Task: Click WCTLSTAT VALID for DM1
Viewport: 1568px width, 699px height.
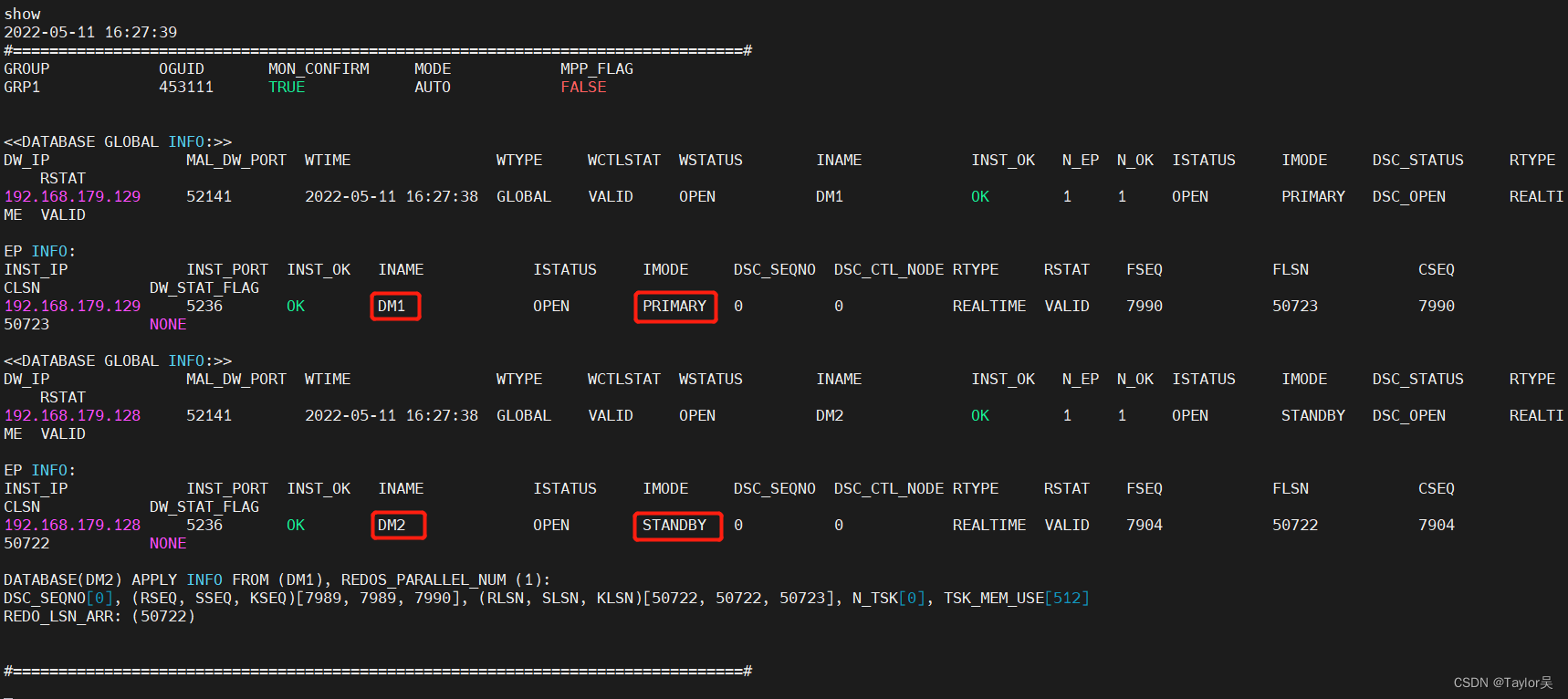Action: pos(611,197)
